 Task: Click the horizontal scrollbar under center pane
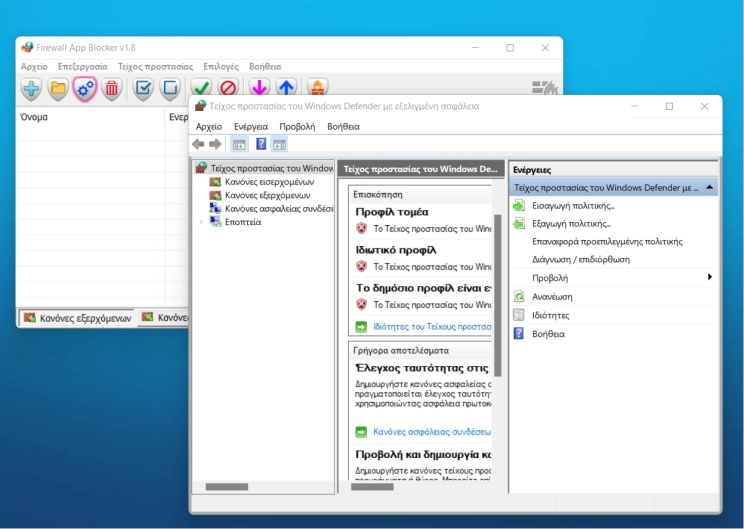372,487
